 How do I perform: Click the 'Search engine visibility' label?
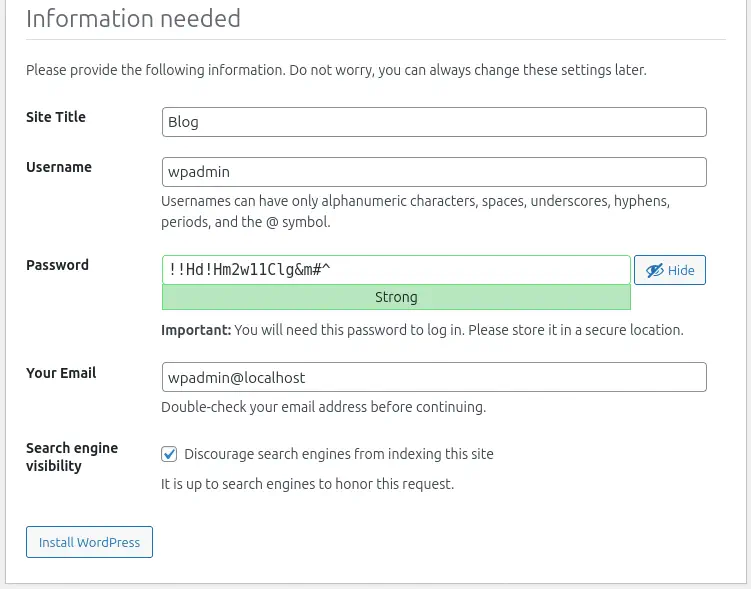point(71,457)
